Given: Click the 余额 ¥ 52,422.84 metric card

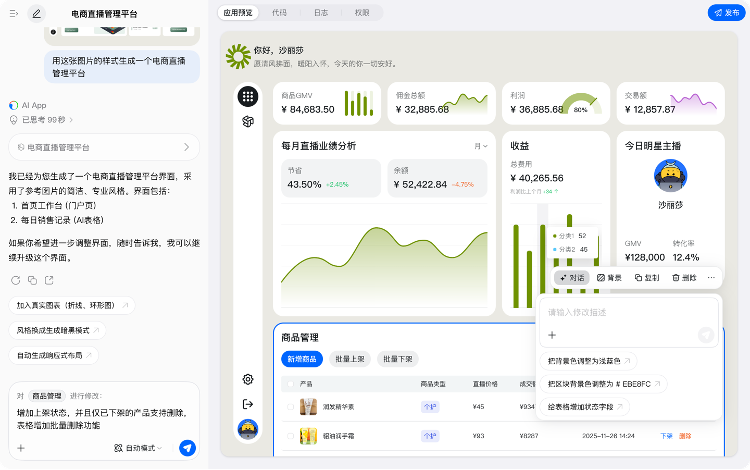Looking at the screenshot, I should 437,178.
